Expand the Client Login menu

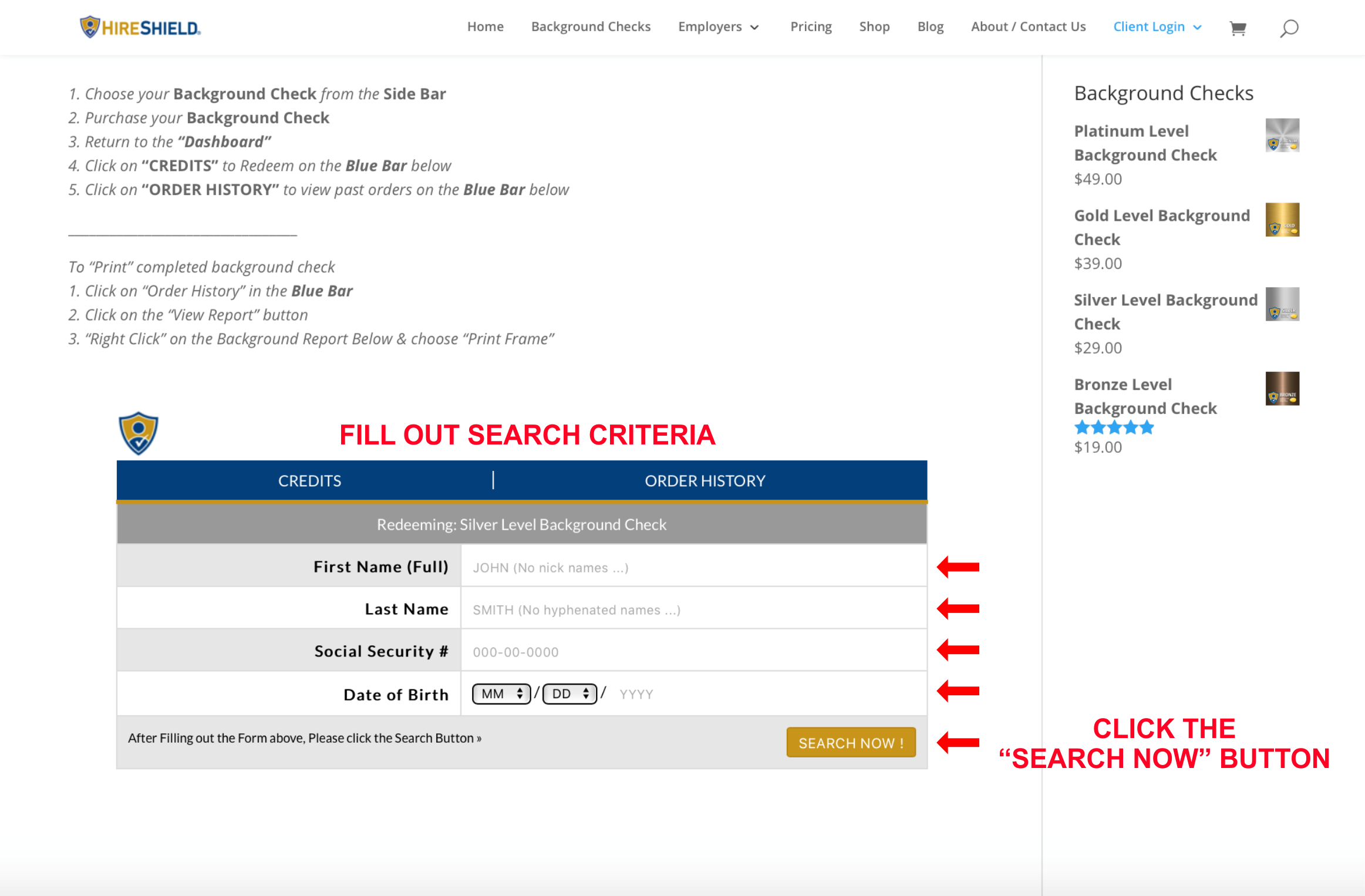(1157, 27)
